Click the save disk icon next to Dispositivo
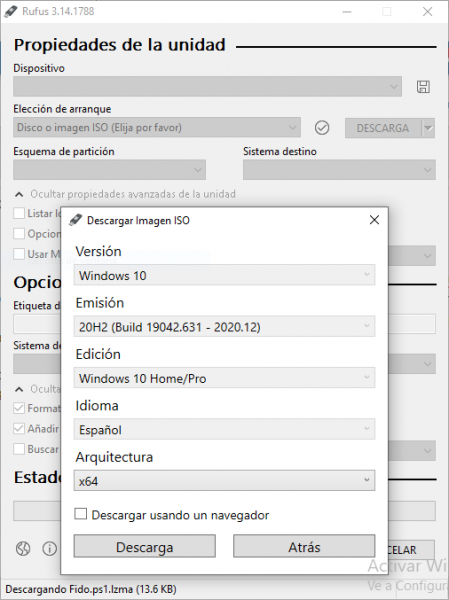The image size is (449, 600). [x=423, y=87]
